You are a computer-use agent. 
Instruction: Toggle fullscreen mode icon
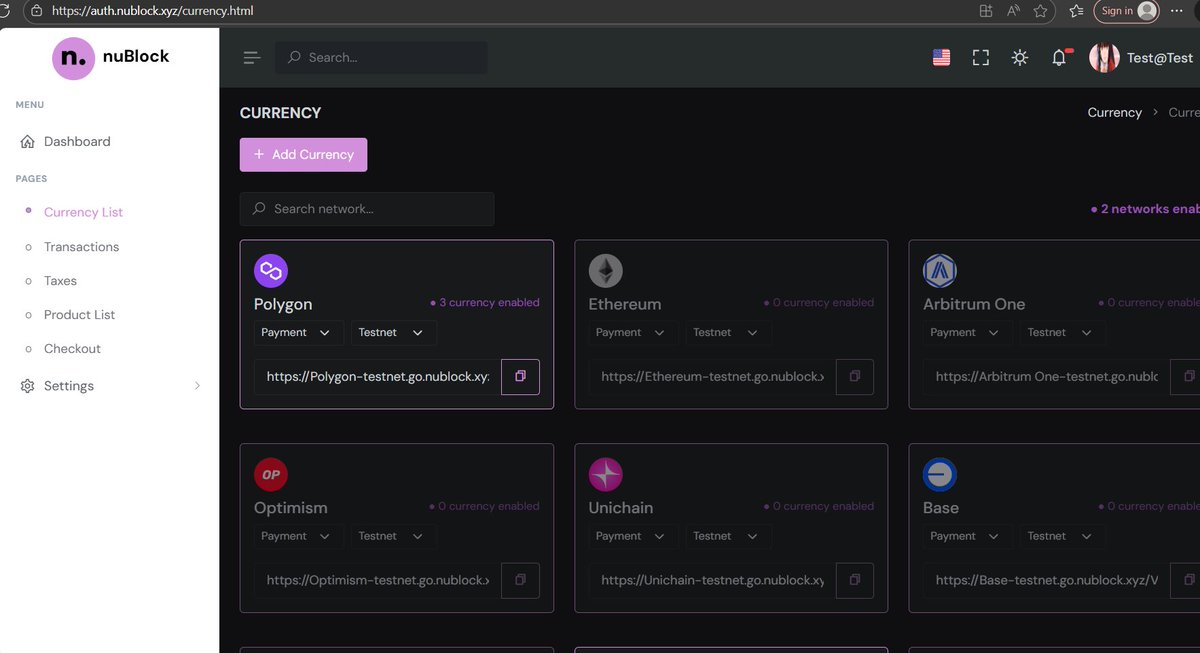point(981,58)
